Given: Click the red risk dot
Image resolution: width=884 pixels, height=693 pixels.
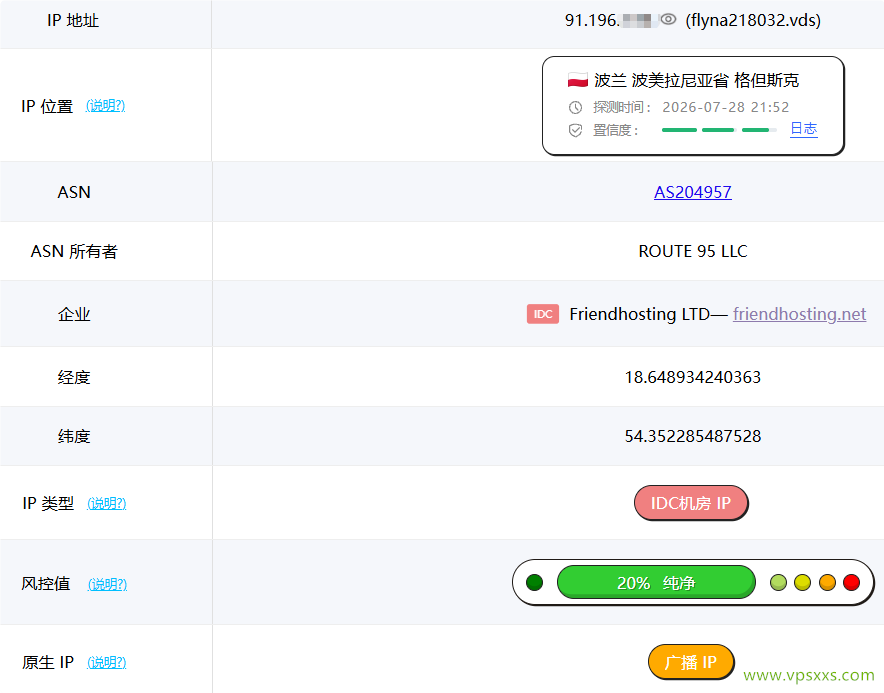Looking at the screenshot, I should (851, 582).
